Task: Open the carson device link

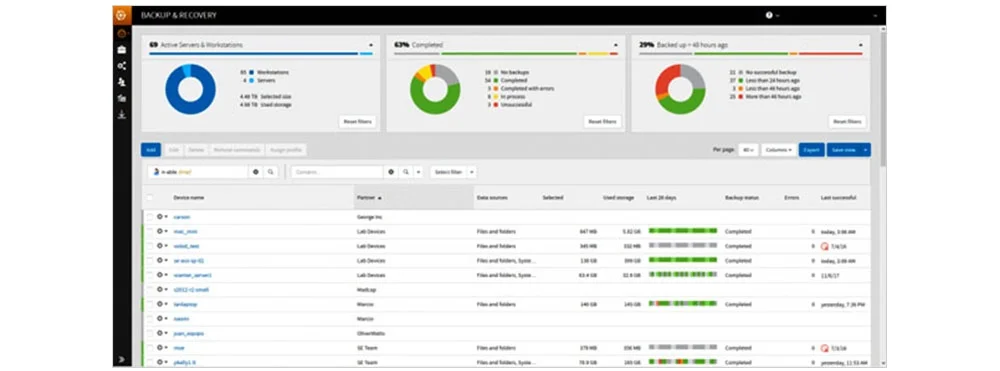Action: 181,217
